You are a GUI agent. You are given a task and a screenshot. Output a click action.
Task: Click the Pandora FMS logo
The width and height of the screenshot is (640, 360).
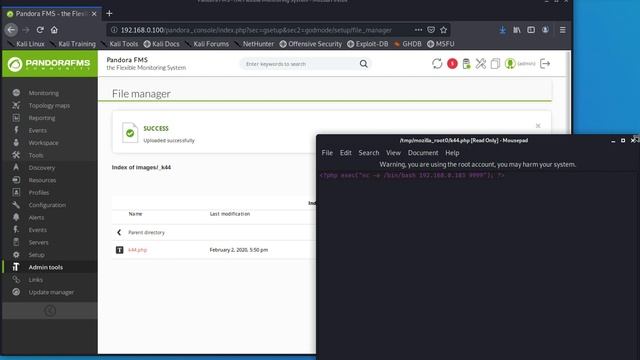pos(50,64)
